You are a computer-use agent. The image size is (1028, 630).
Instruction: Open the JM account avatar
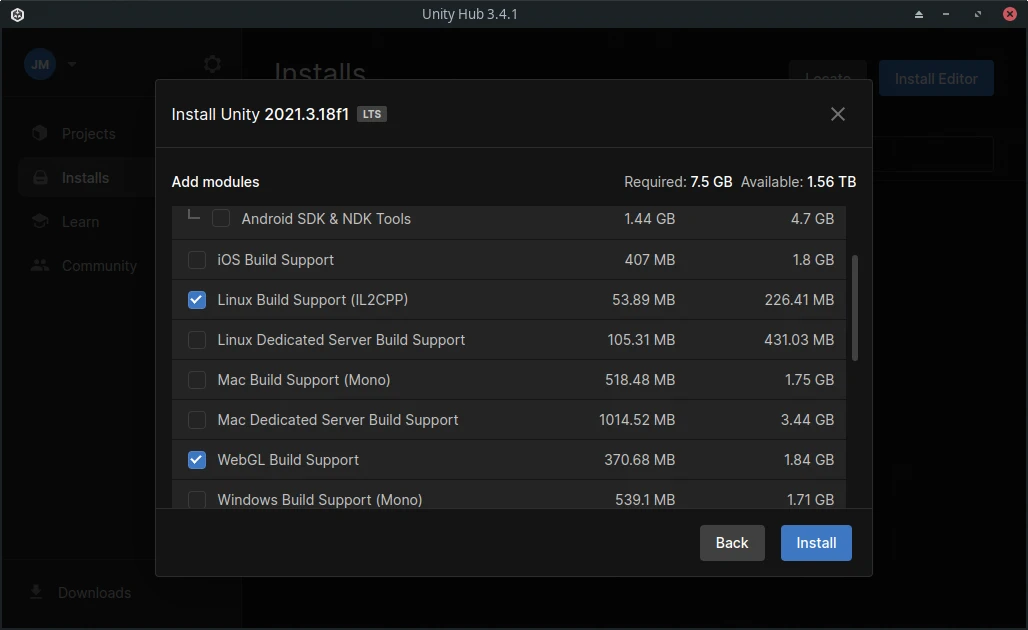(40, 64)
